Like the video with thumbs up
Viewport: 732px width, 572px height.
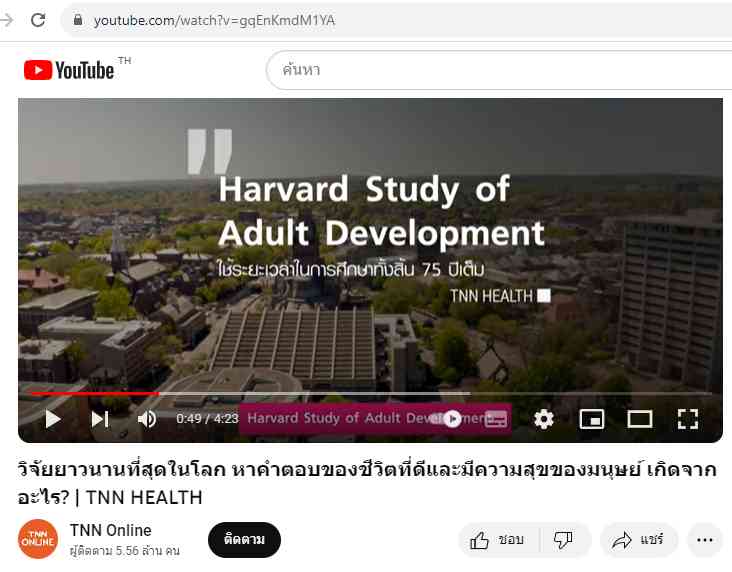pos(497,540)
